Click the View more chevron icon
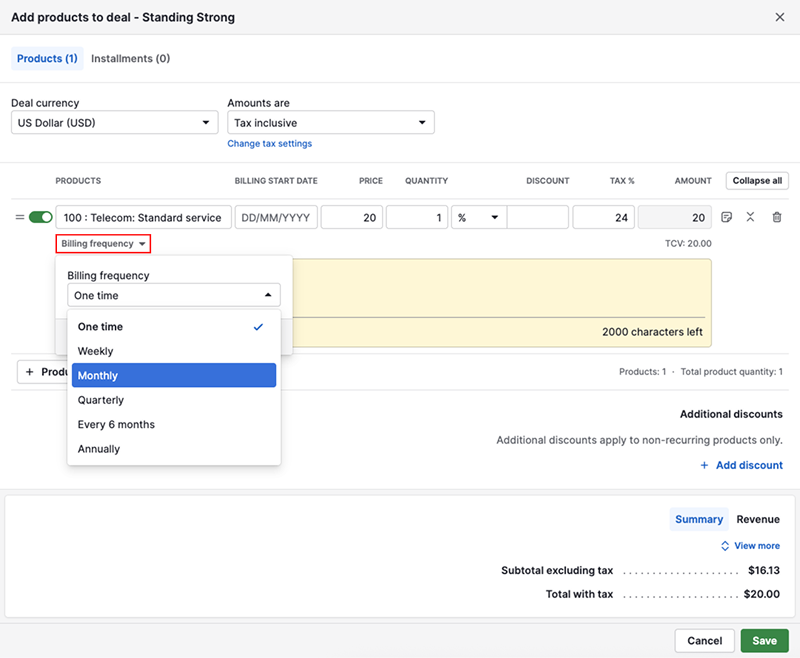800x658 pixels. click(726, 546)
